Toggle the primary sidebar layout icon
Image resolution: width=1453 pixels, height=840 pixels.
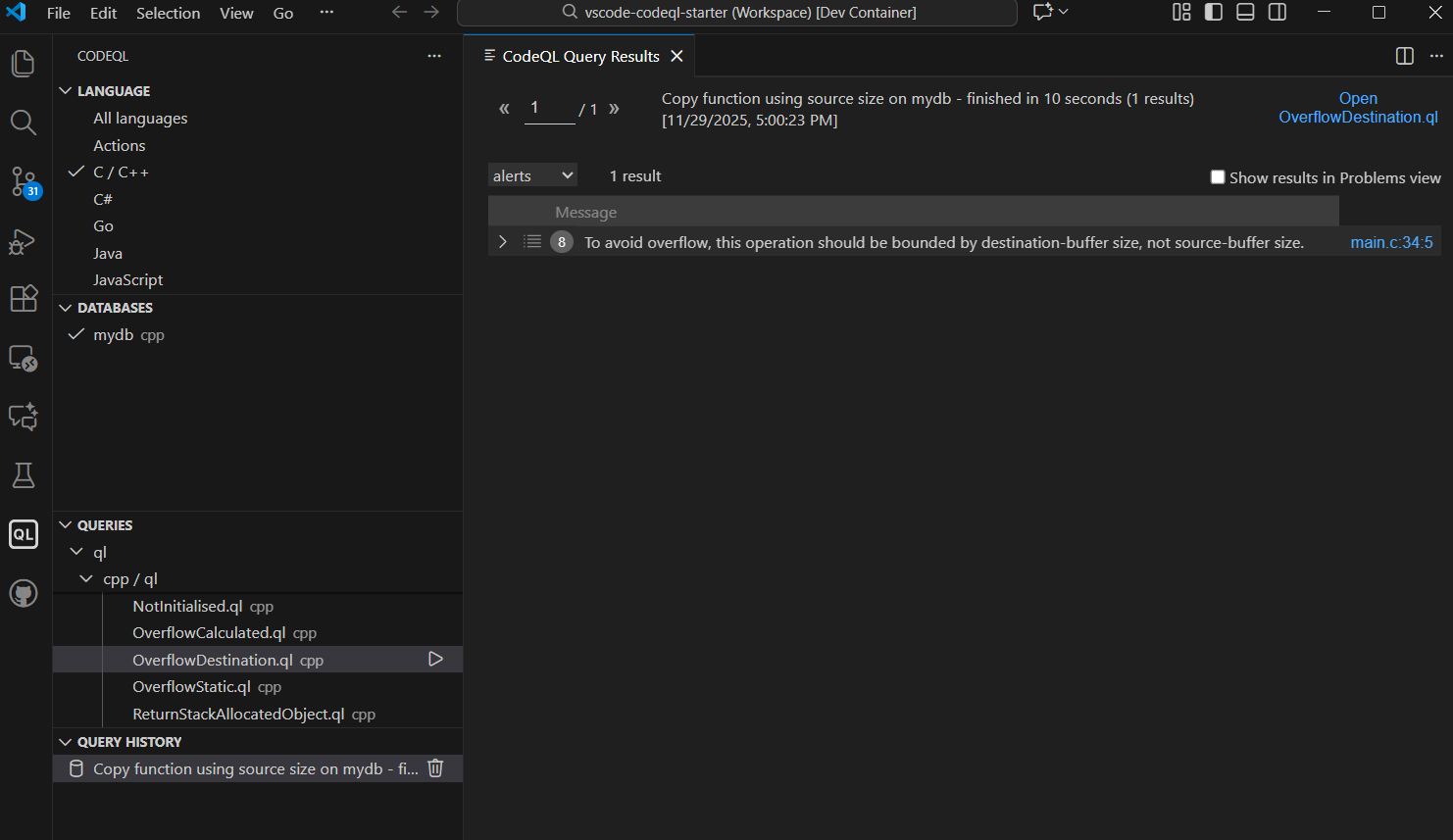[1213, 12]
